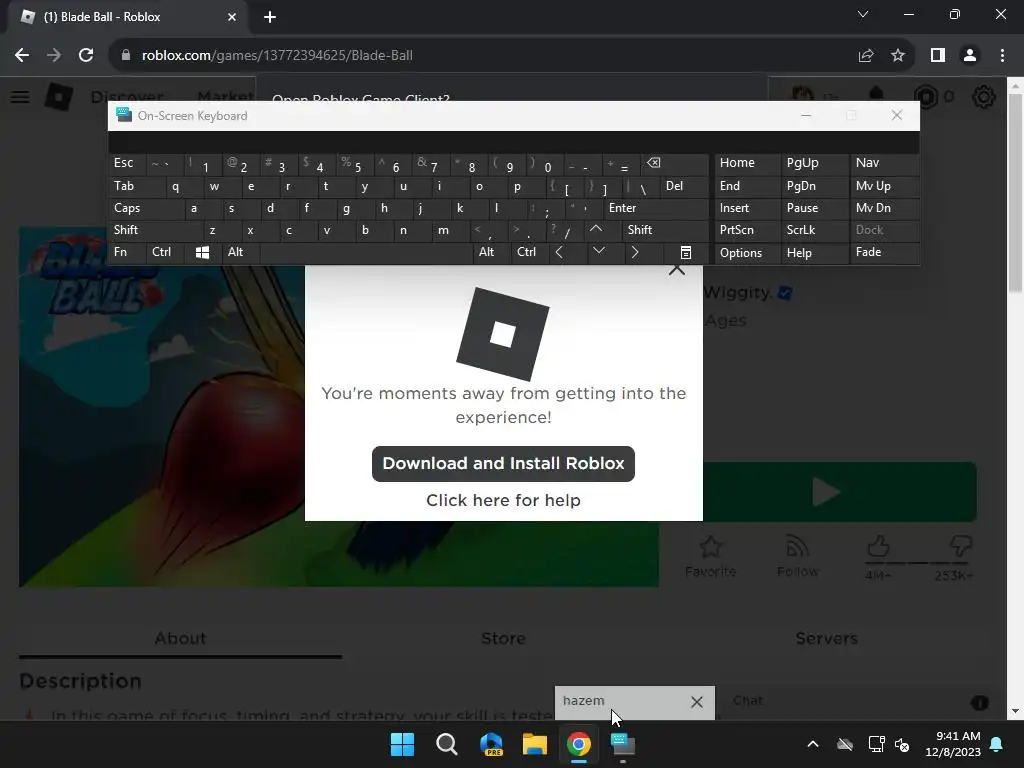Click the context menu key on the keyboard

686,253
